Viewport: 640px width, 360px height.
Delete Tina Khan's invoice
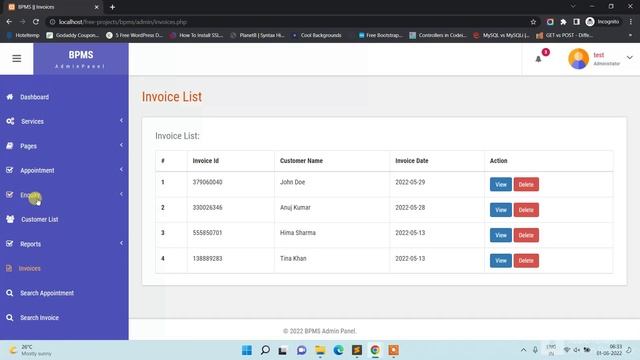pyautogui.click(x=526, y=260)
